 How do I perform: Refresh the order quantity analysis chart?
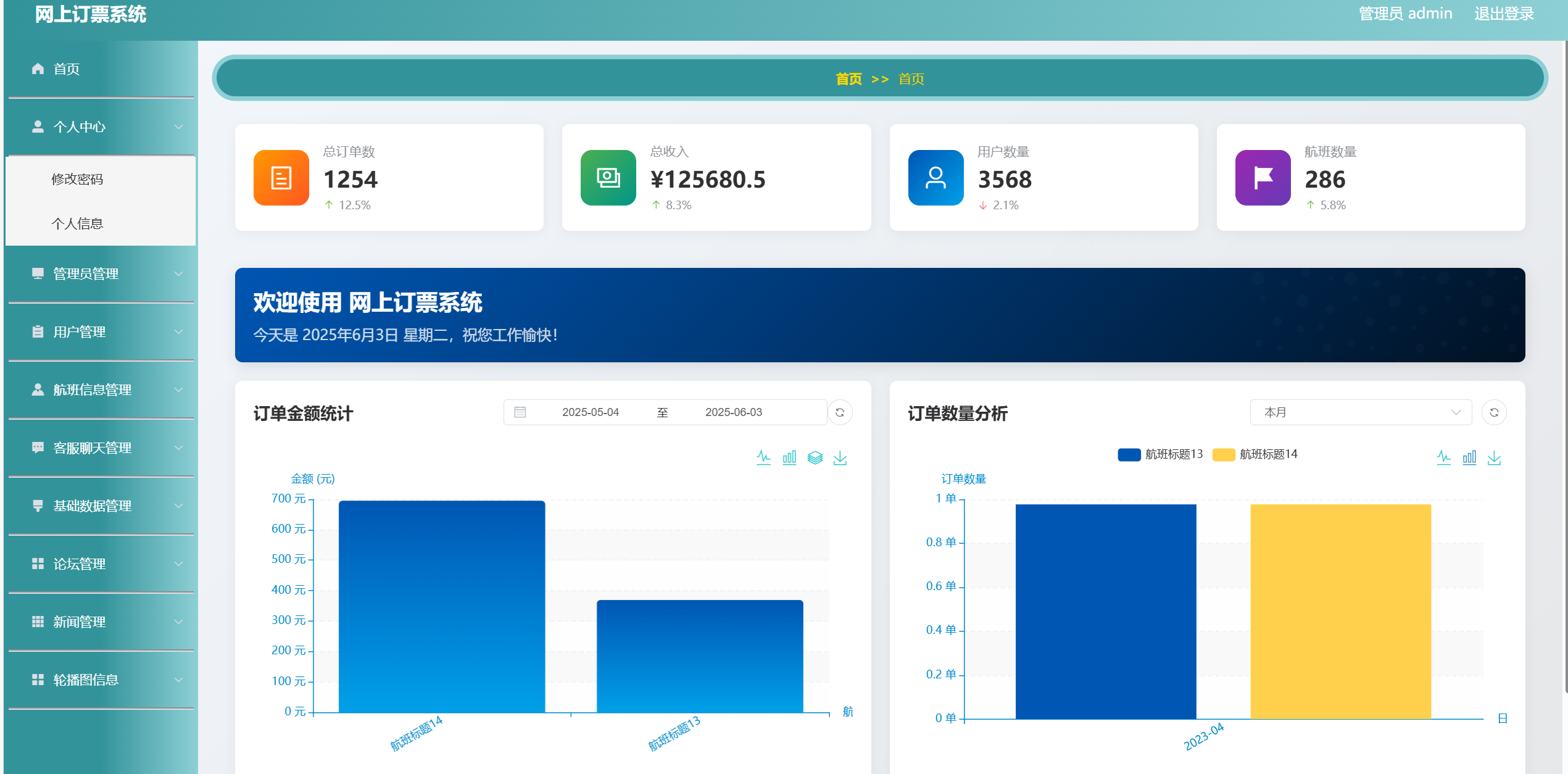(1494, 412)
